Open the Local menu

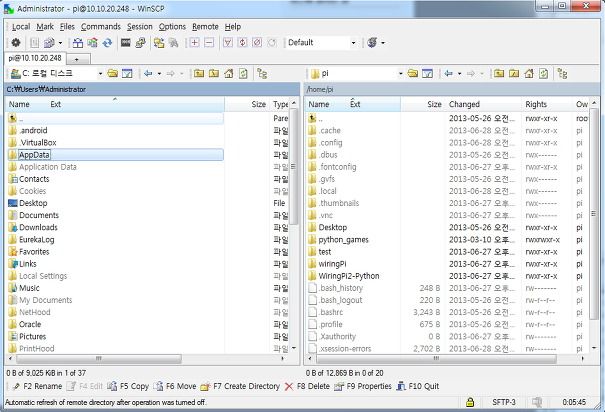click(21, 27)
